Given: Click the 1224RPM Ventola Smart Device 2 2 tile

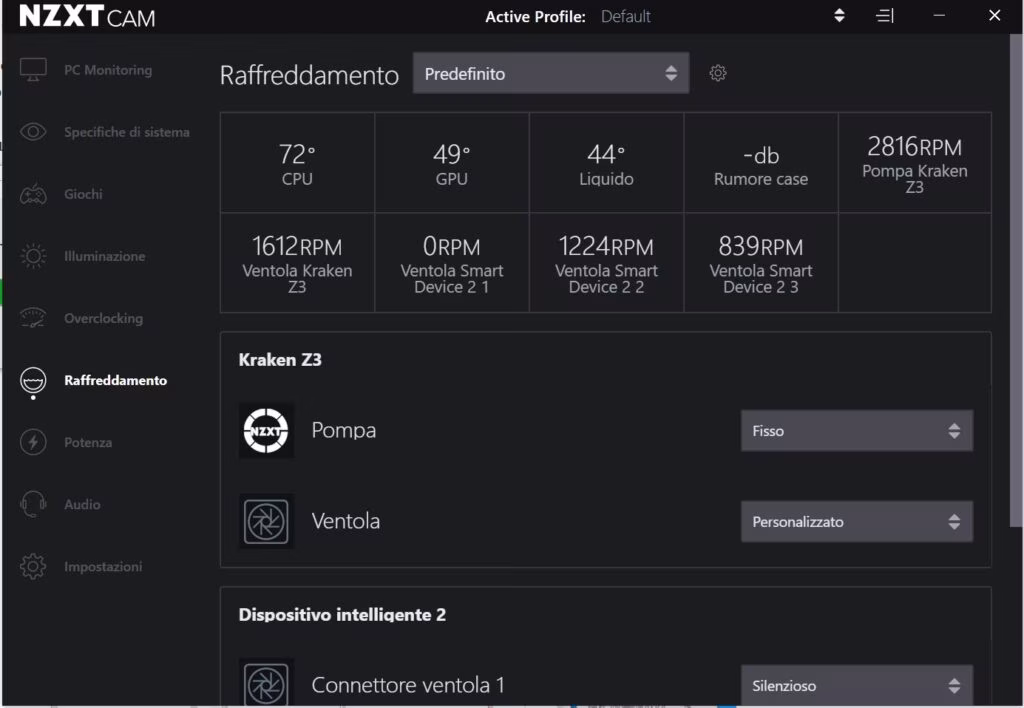Looking at the screenshot, I should tap(606, 263).
